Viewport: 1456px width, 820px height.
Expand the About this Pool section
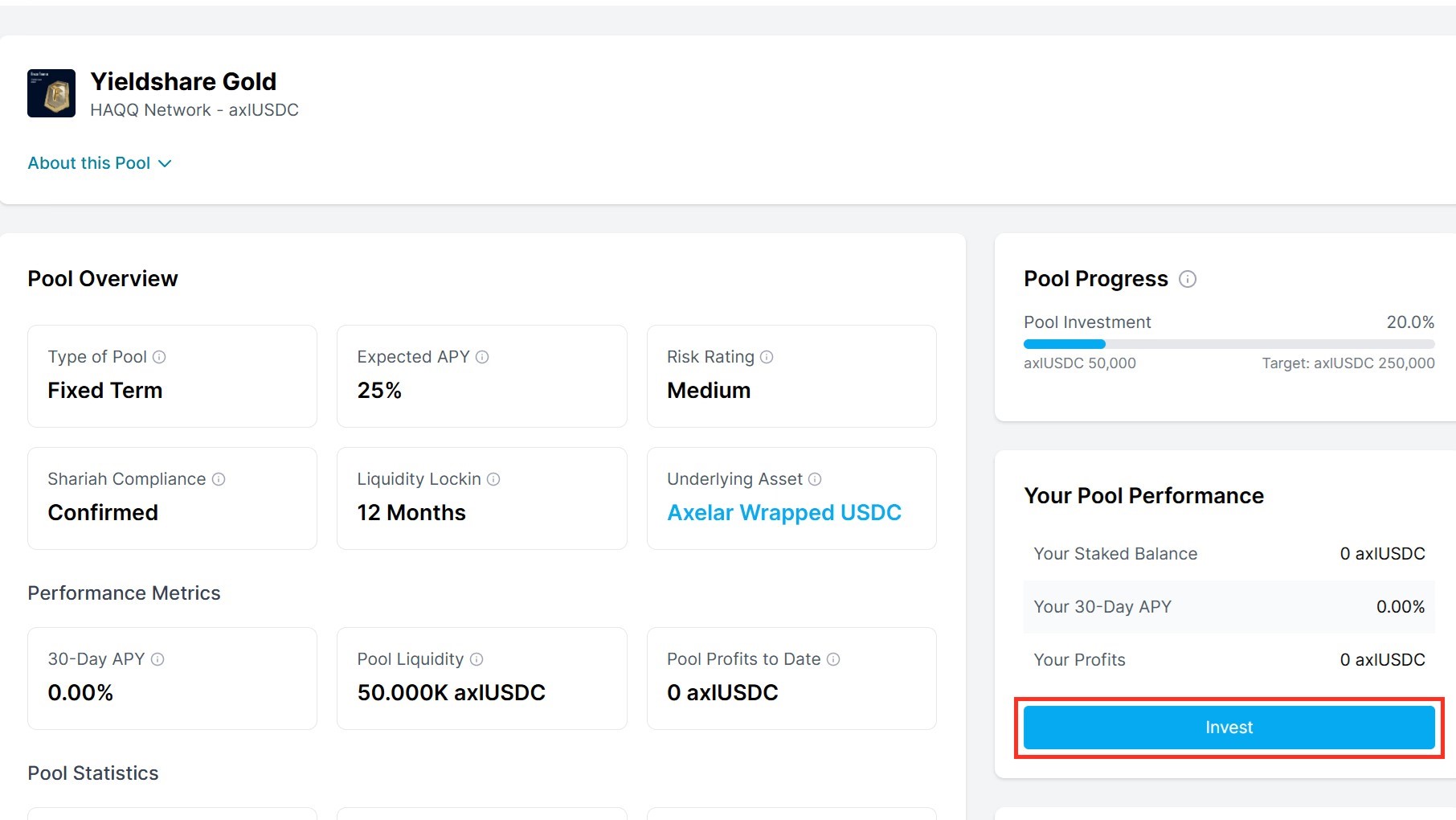tap(100, 163)
